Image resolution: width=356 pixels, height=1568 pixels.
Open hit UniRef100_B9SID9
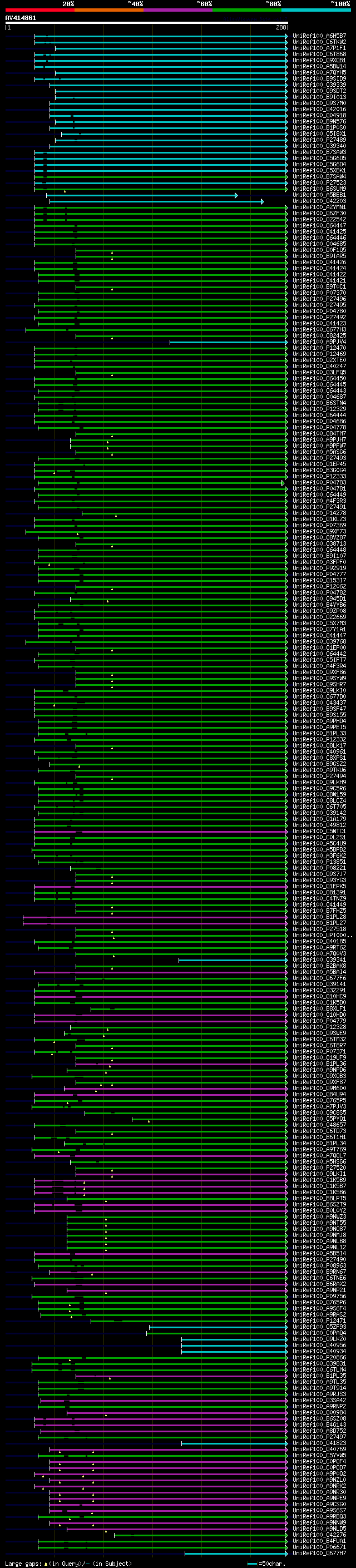pyautogui.click(x=319, y=78)
